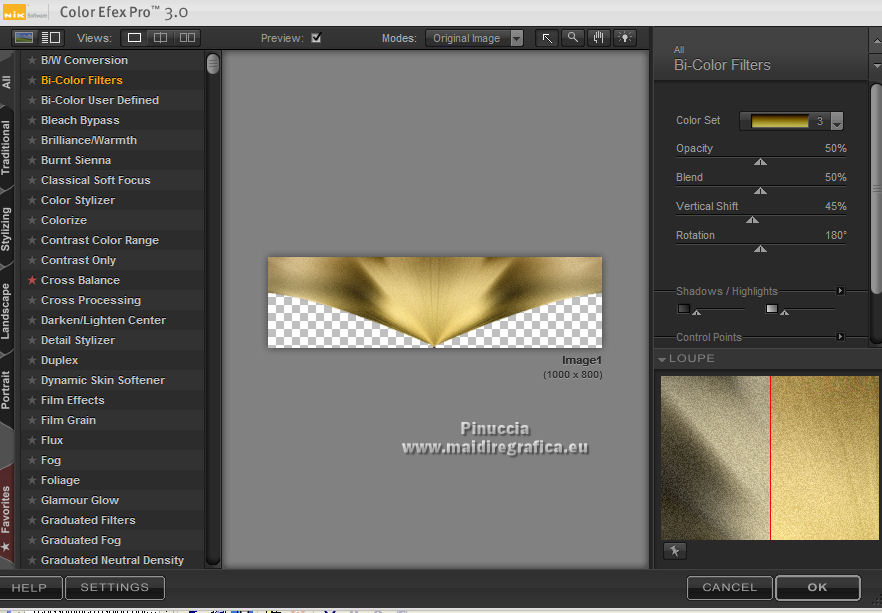This screenshot has width=882, height=613.
Task: Select the Contrast Color Range filter
Action: [x=100, y=240]
